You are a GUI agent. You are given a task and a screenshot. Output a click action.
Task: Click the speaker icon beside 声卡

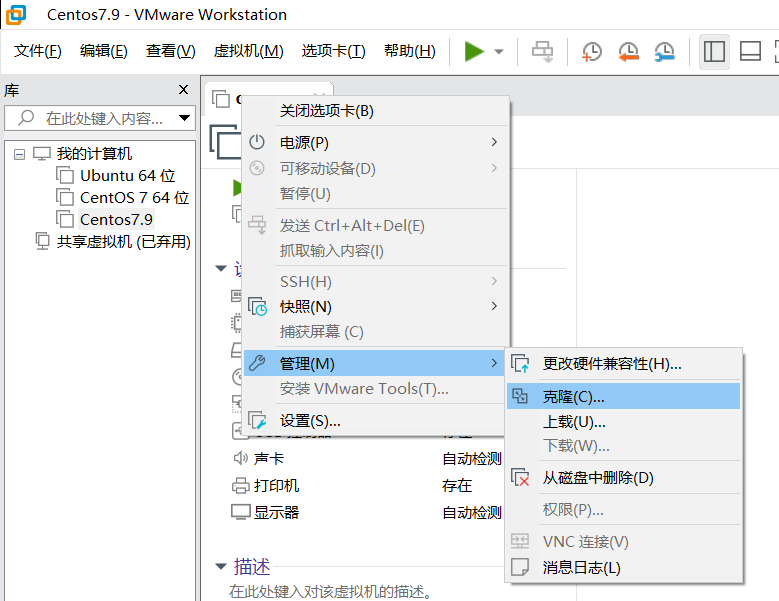pyautogui.click(x=240, y=458)
